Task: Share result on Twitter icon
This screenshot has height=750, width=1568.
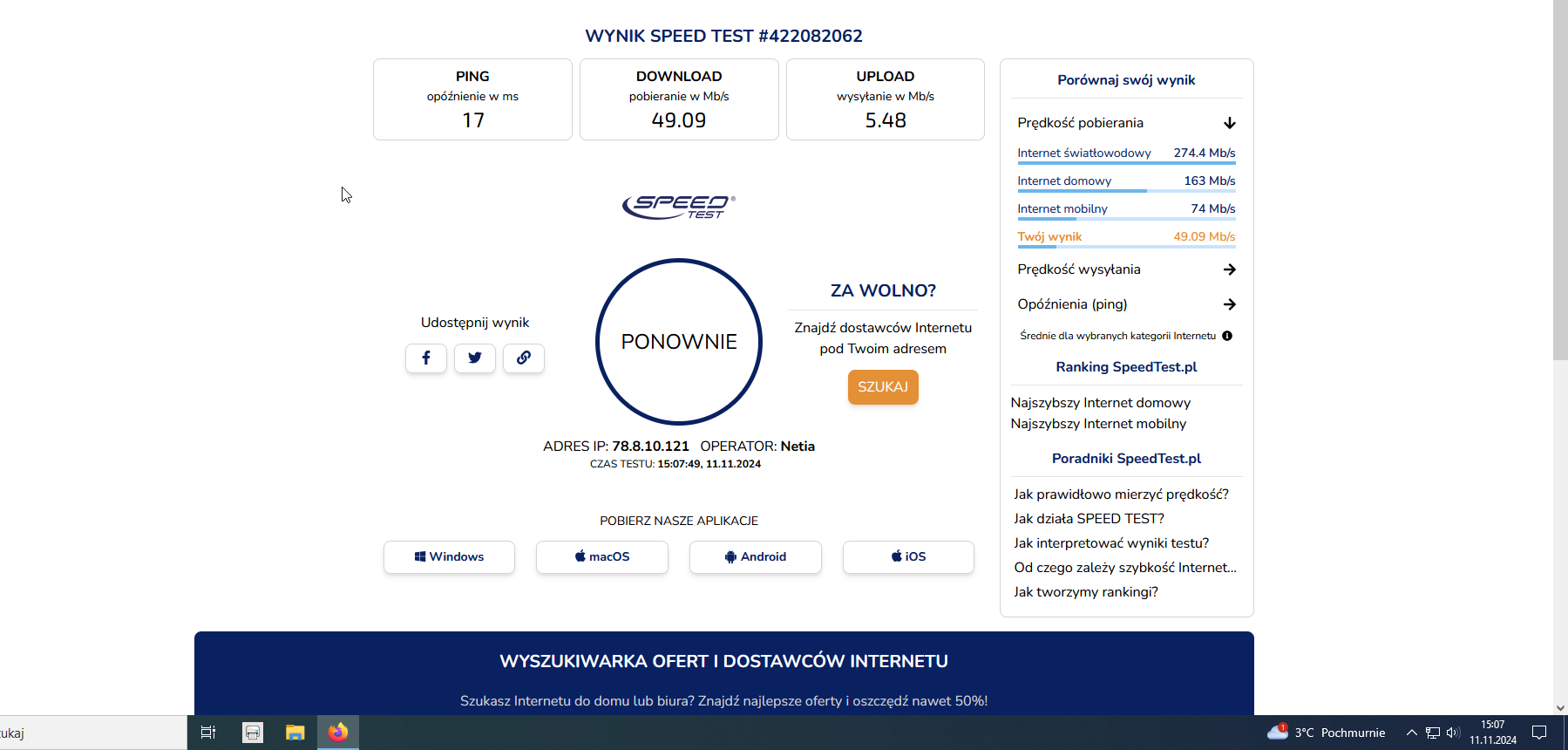Action: point(475,358)
